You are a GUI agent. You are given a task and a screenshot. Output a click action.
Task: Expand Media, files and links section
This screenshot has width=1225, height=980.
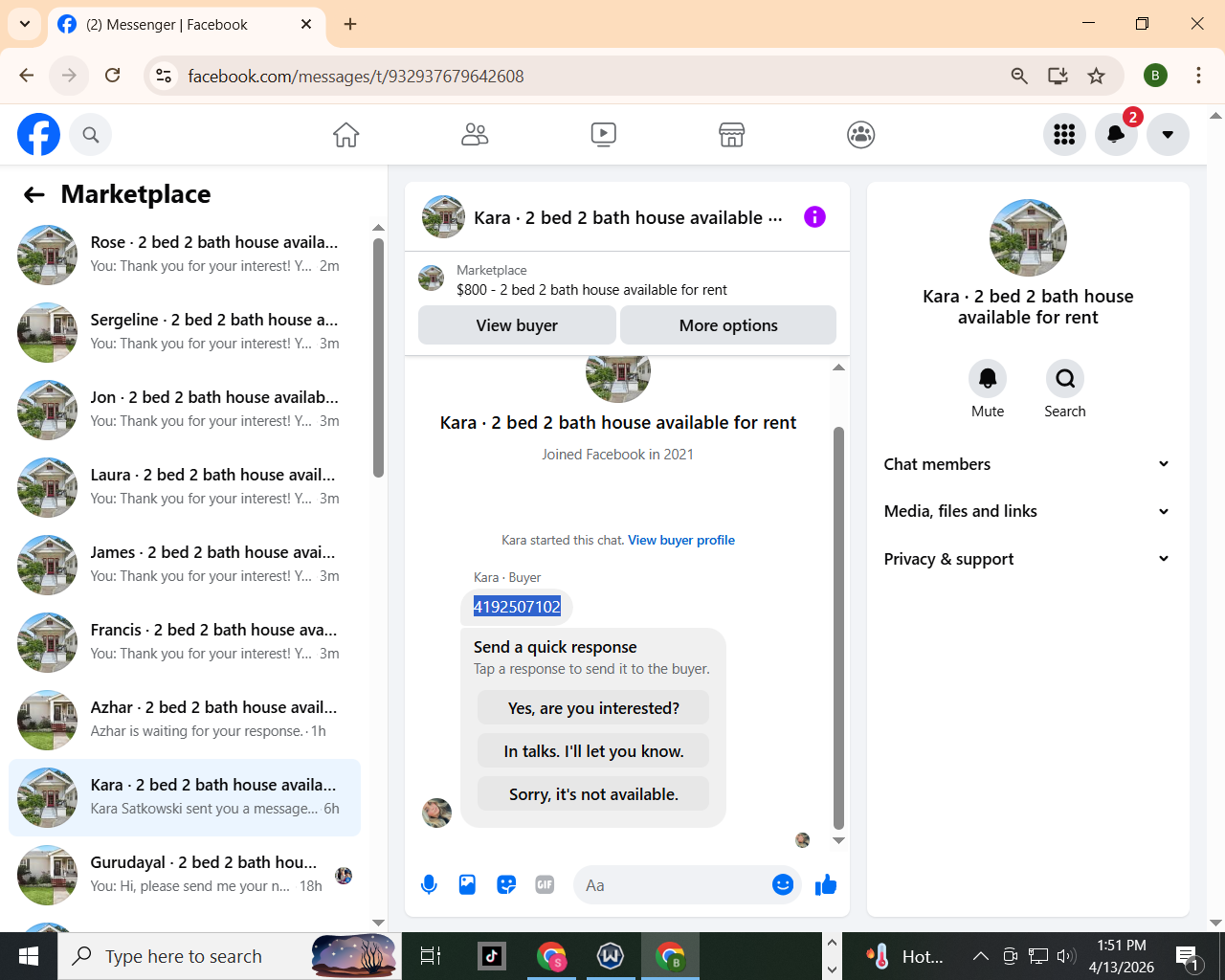click(x=1028, y=511)
